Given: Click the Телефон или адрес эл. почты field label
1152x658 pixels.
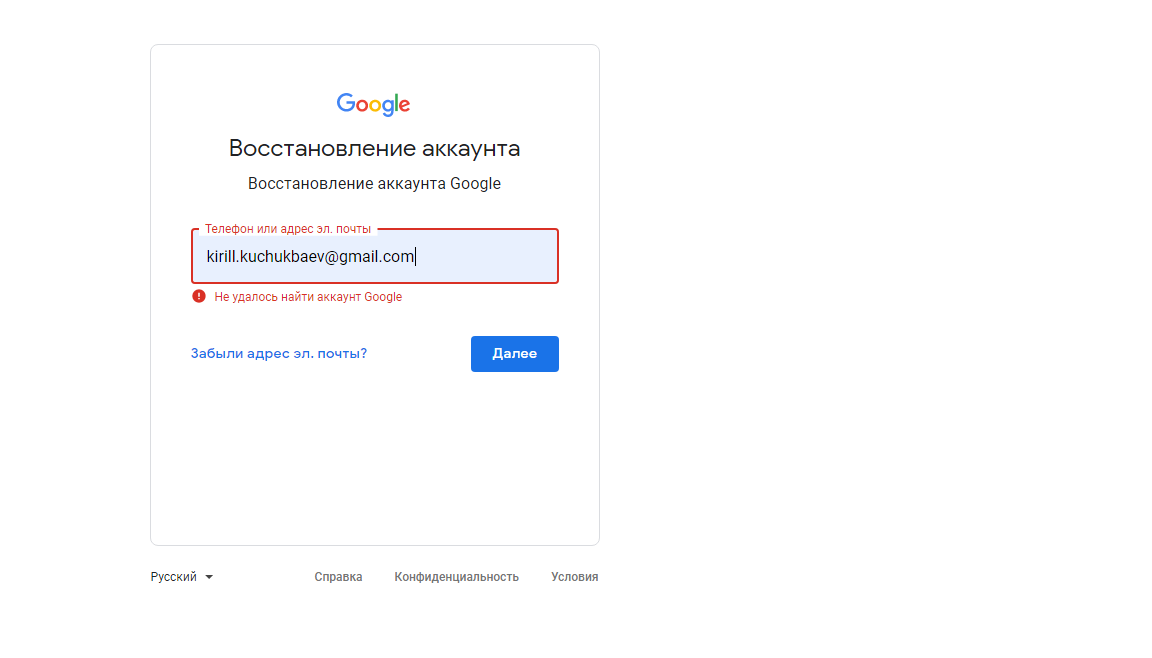Looking at the screenshot, I should [287, 229].
